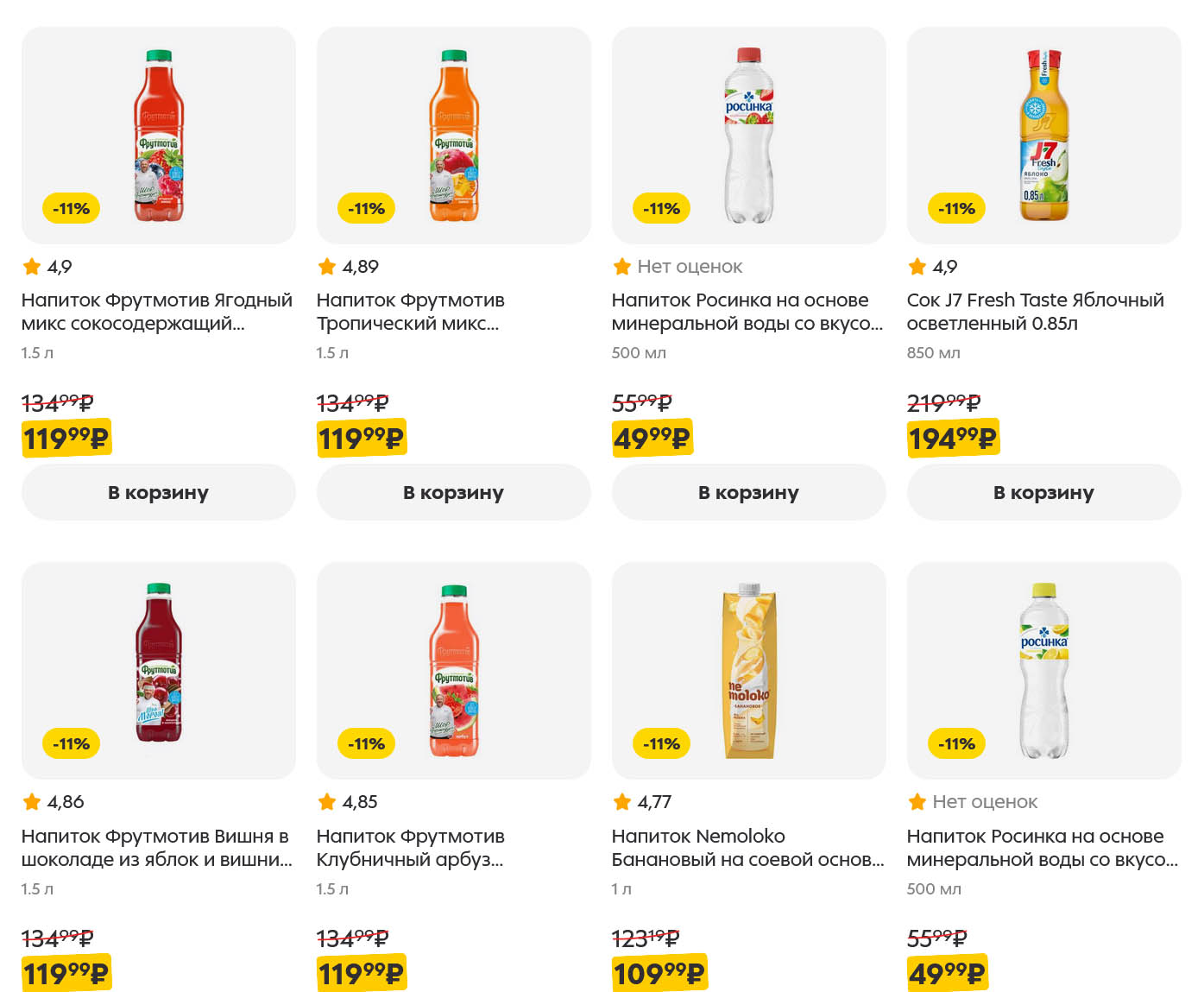This screenshot has height=992, width=1204.
Task: Click В корзину under strawberry Росинка water
Action: point(748,492)
